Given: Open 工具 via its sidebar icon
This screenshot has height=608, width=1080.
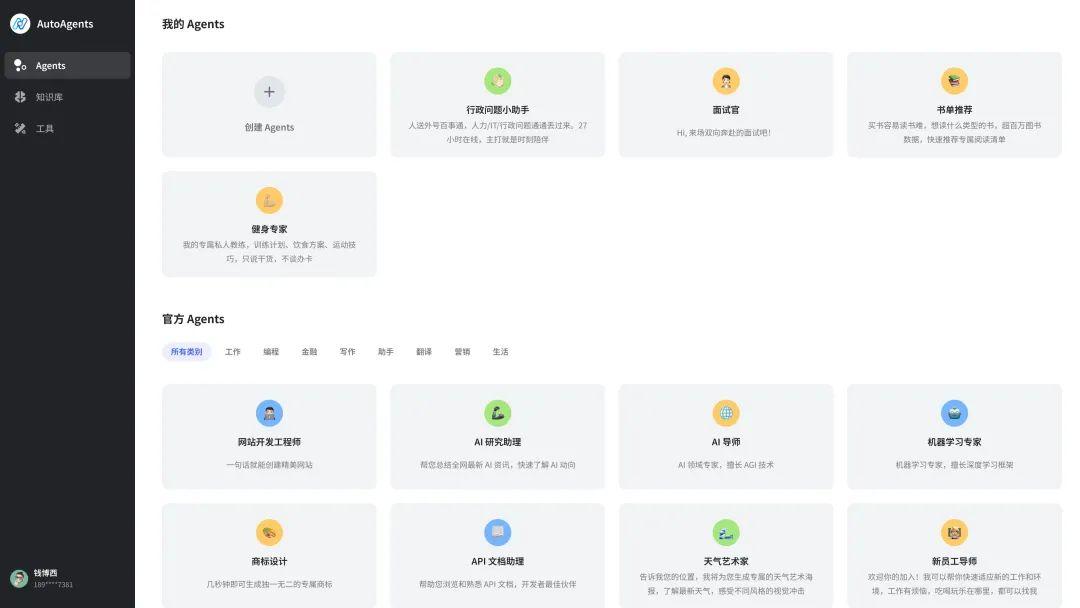Looking at the screenshot, I should tap(18, 128).
